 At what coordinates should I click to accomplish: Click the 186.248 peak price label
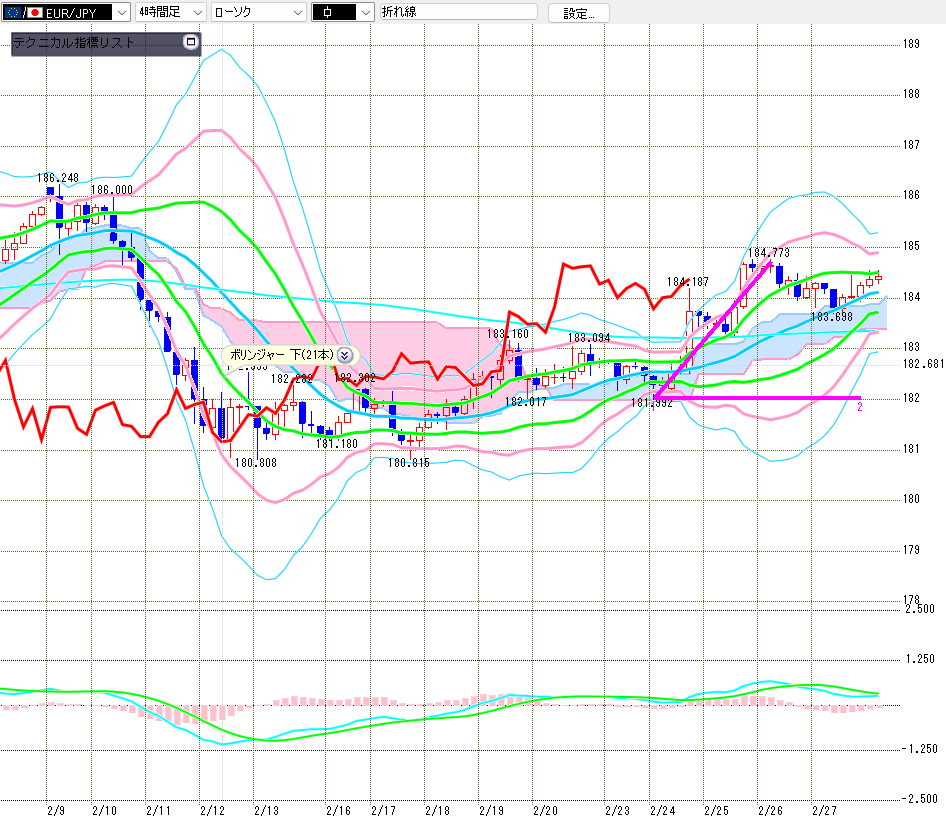click(x=58, y=178)
